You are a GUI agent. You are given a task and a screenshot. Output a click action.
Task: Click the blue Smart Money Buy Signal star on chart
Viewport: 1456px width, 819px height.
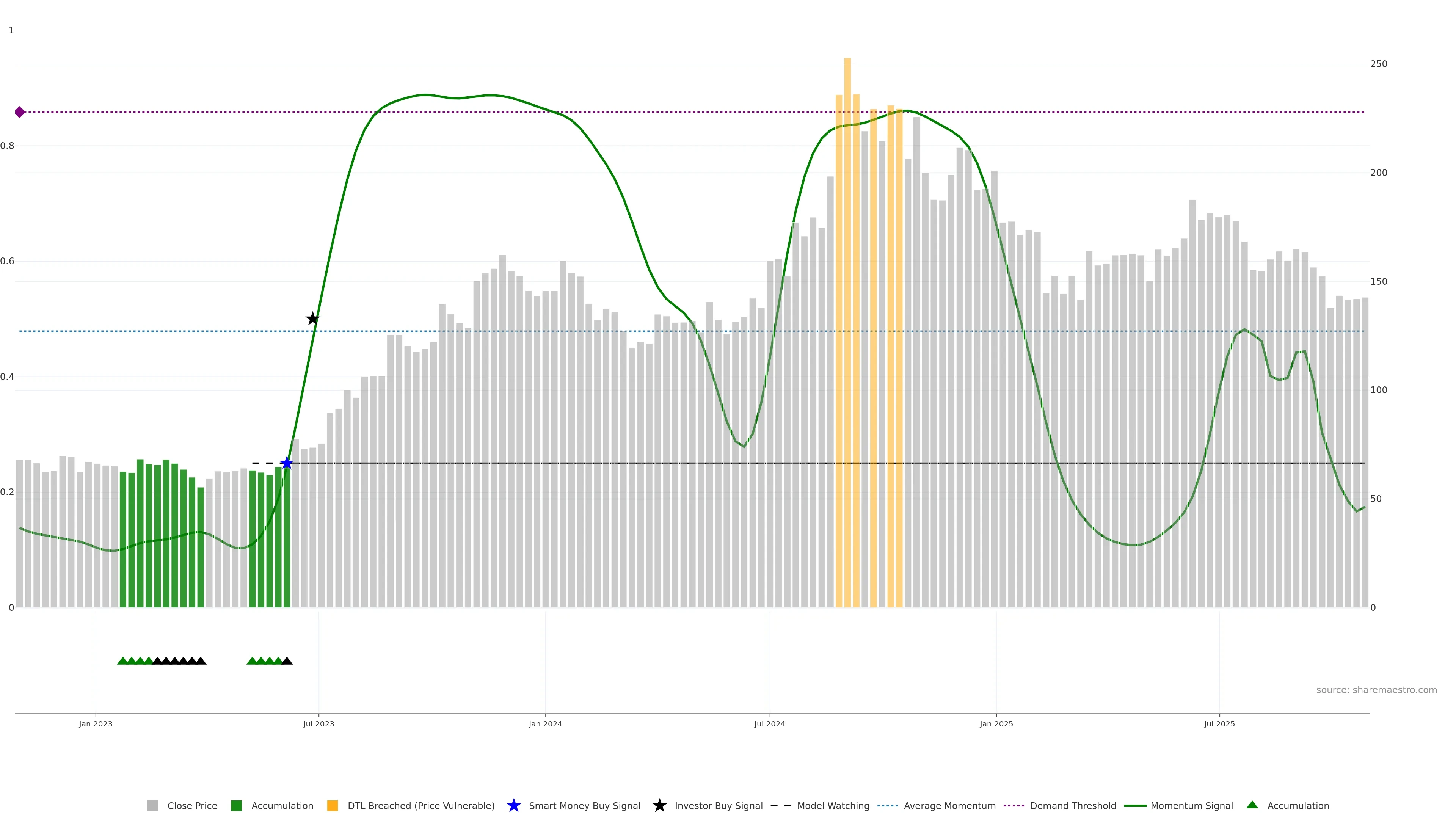[x=287, y=463]
